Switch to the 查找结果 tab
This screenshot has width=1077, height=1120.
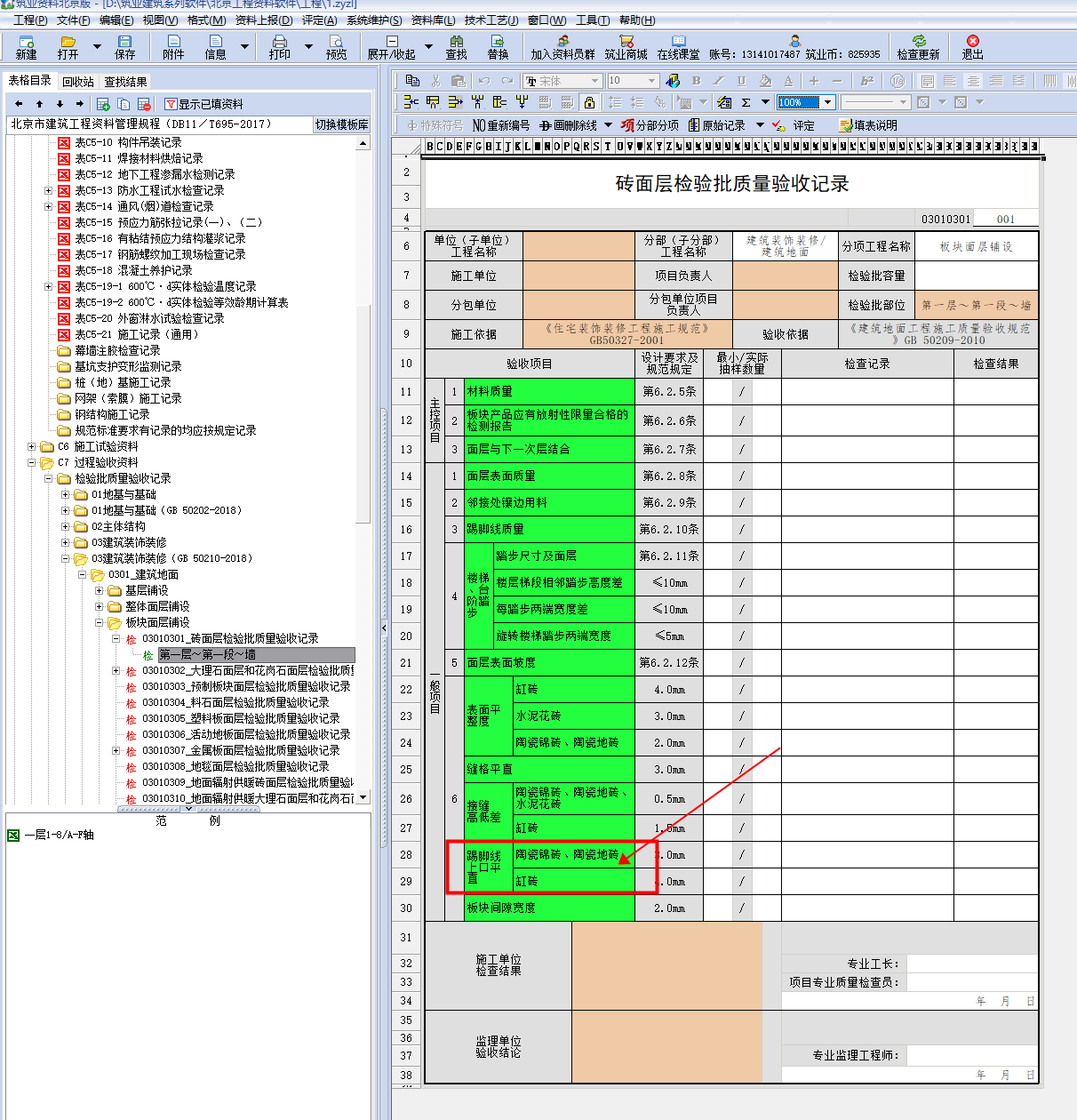pyautogui.click(x=126, y=82)
